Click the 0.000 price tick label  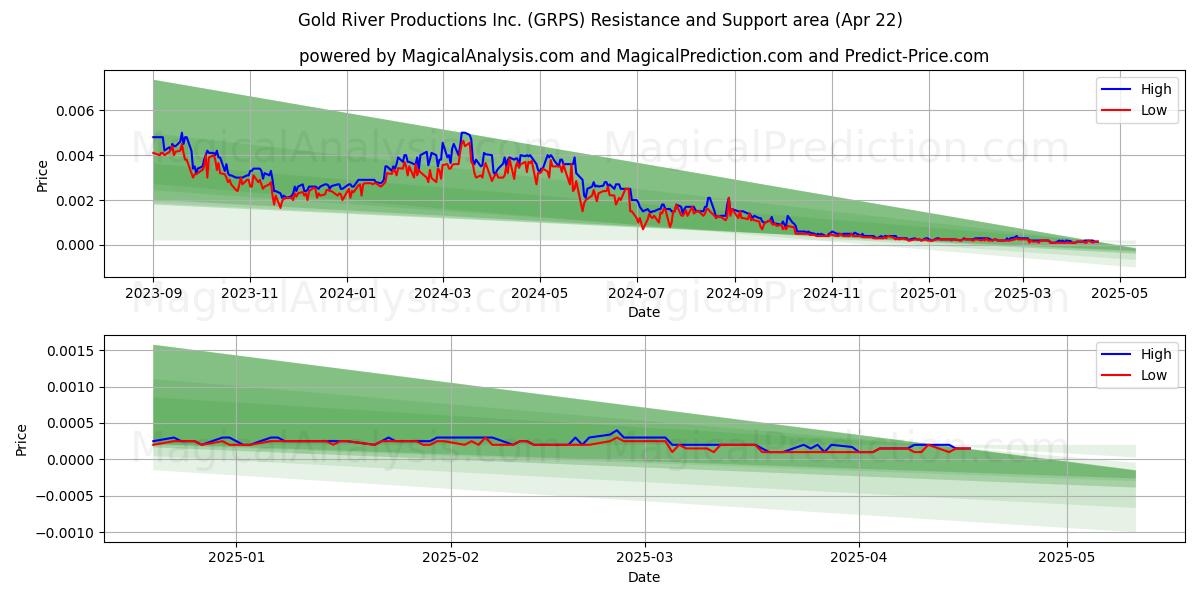pyautogui.click(x=76, y=245)
